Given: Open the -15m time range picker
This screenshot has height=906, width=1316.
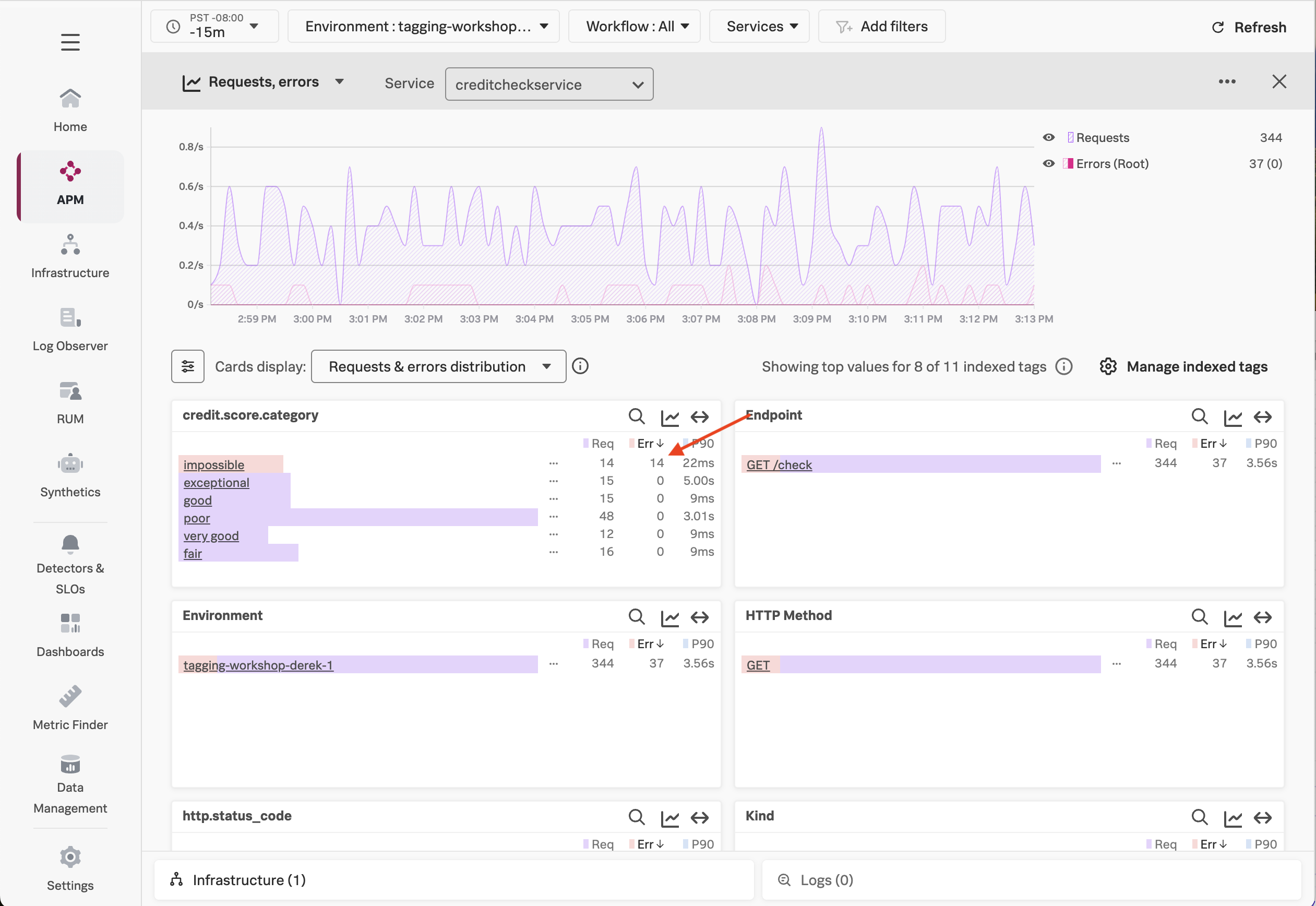Looking at the screenshot, I should [214, 26].
